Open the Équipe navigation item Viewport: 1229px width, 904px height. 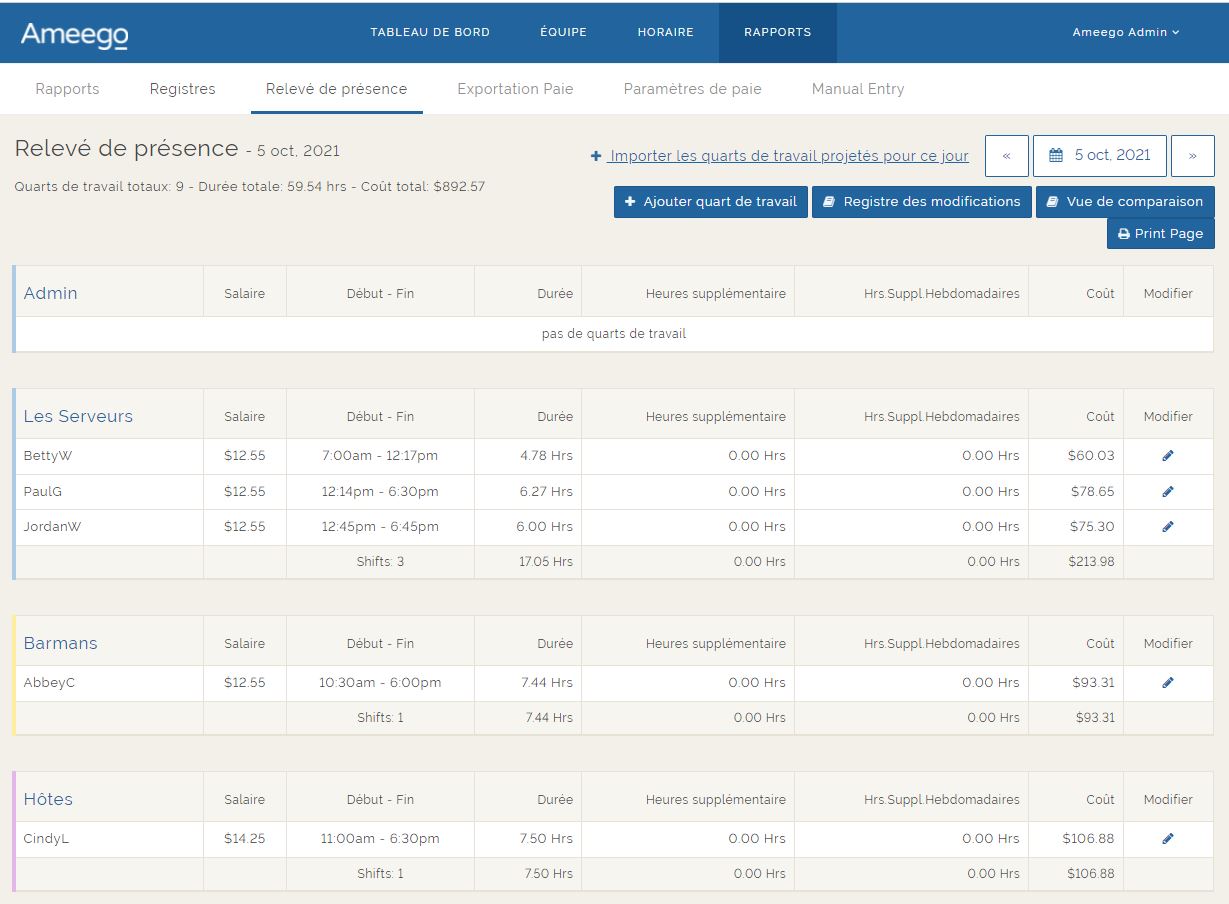tap(563, 32)
